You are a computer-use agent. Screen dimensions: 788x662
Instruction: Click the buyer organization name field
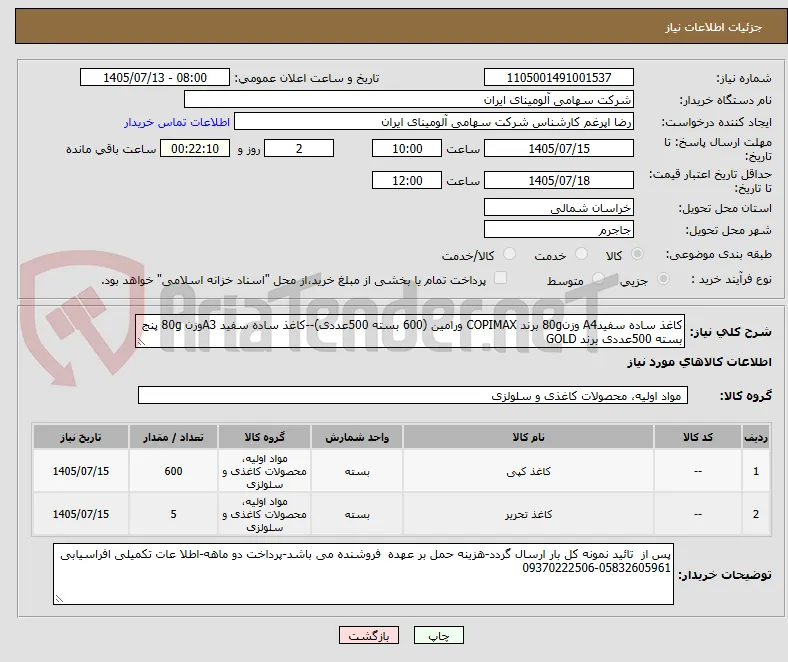click(x=409, y=100)
